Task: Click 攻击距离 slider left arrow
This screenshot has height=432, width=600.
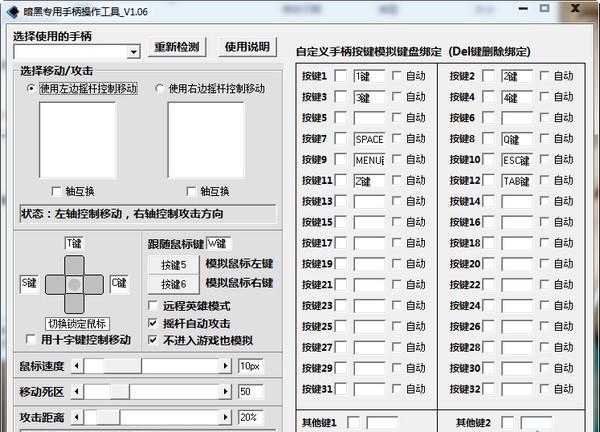Action: [77, 417]
